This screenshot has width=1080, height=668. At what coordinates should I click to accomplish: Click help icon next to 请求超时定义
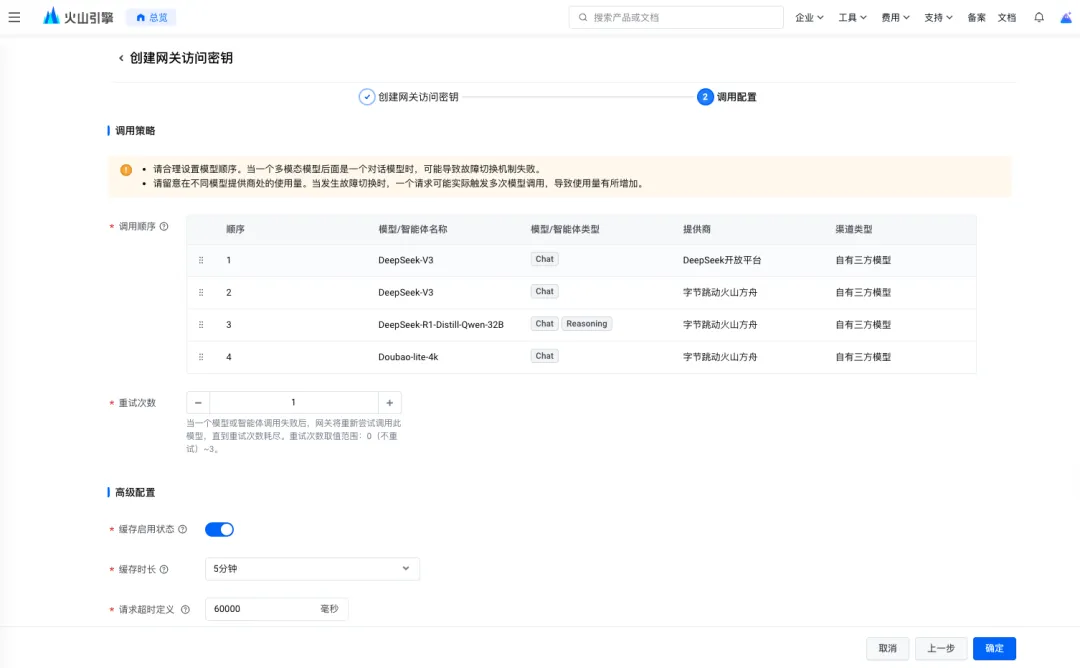pyautogui.click(x=185, y=609)
